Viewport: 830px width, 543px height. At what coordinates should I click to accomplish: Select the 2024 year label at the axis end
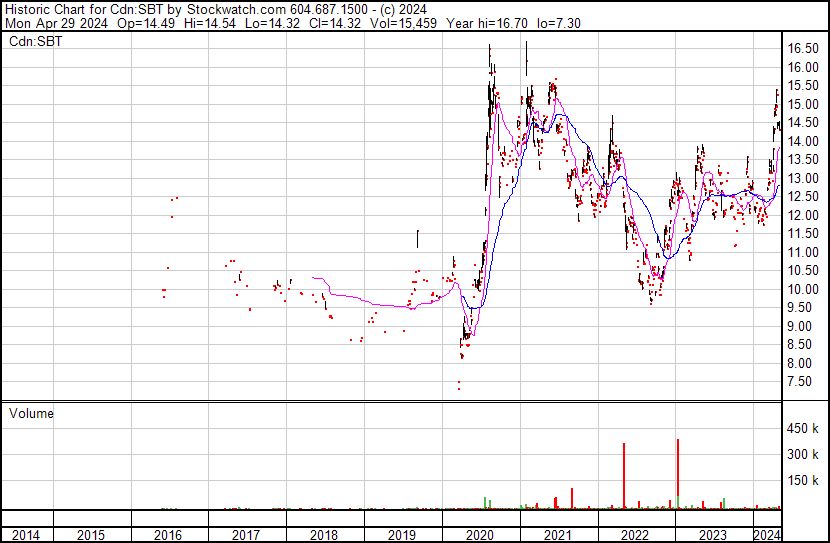[x=767, y=535]
